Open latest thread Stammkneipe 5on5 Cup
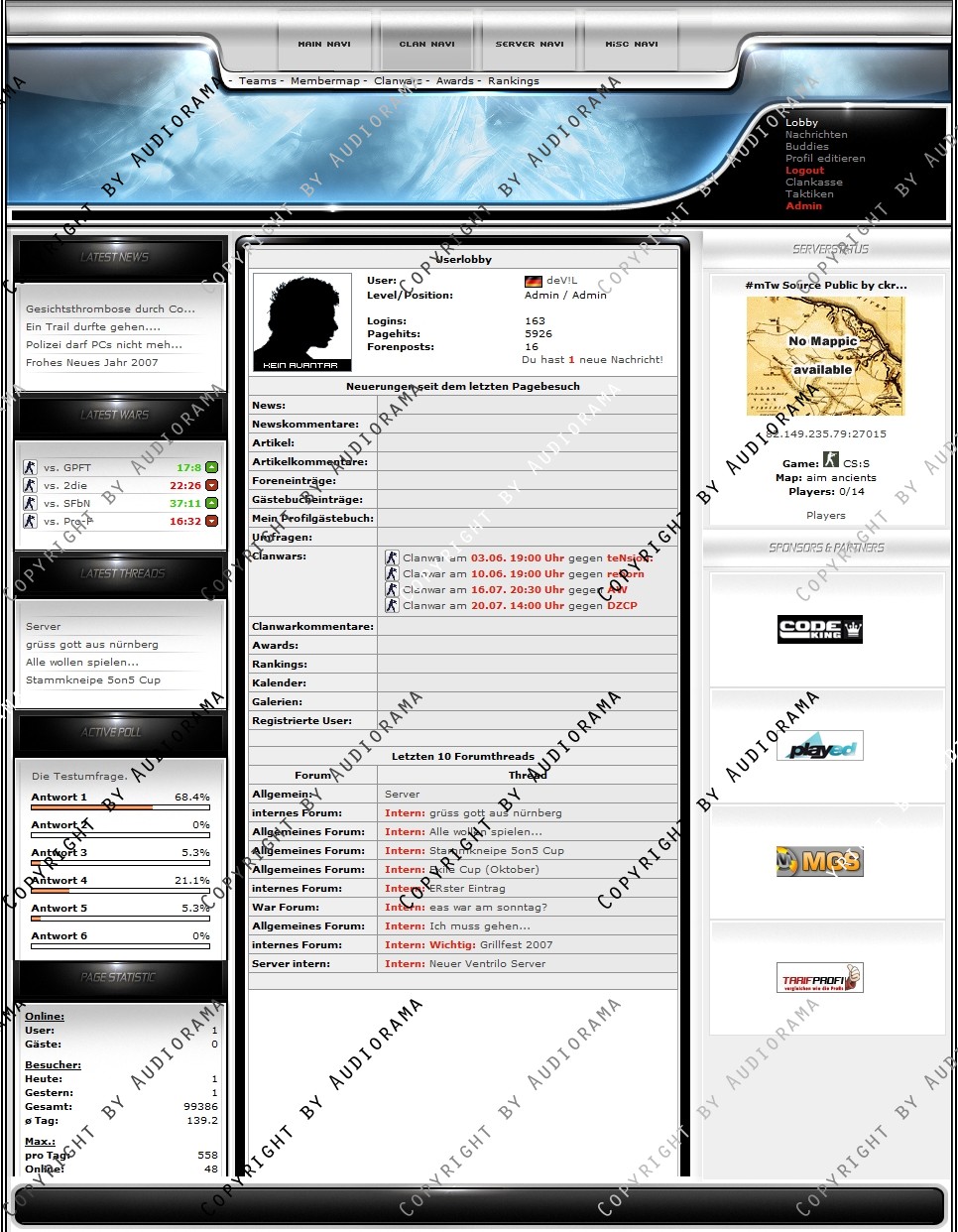 click(93, 680)
